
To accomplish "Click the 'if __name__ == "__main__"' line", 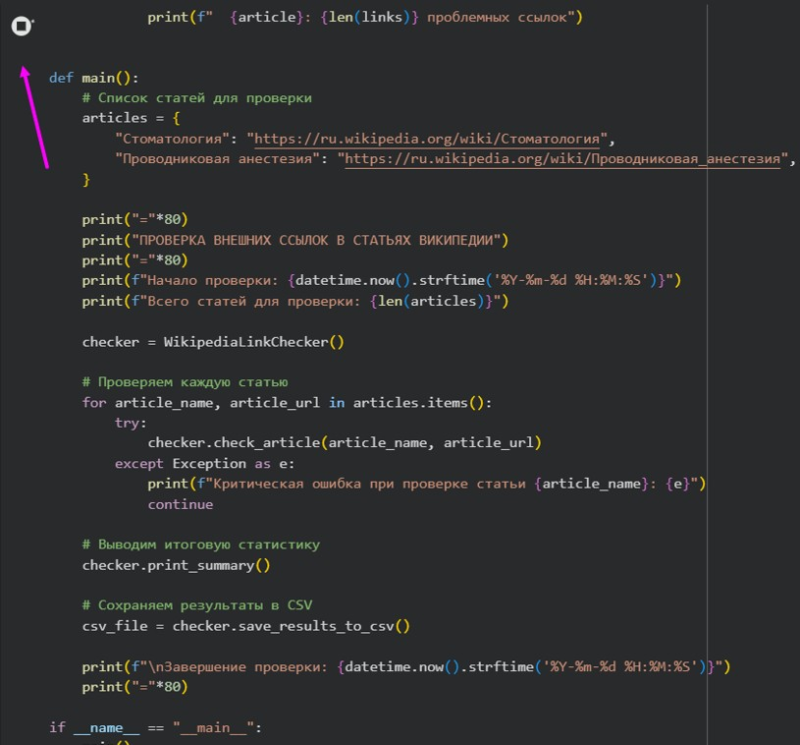I will tap(155, 727).
